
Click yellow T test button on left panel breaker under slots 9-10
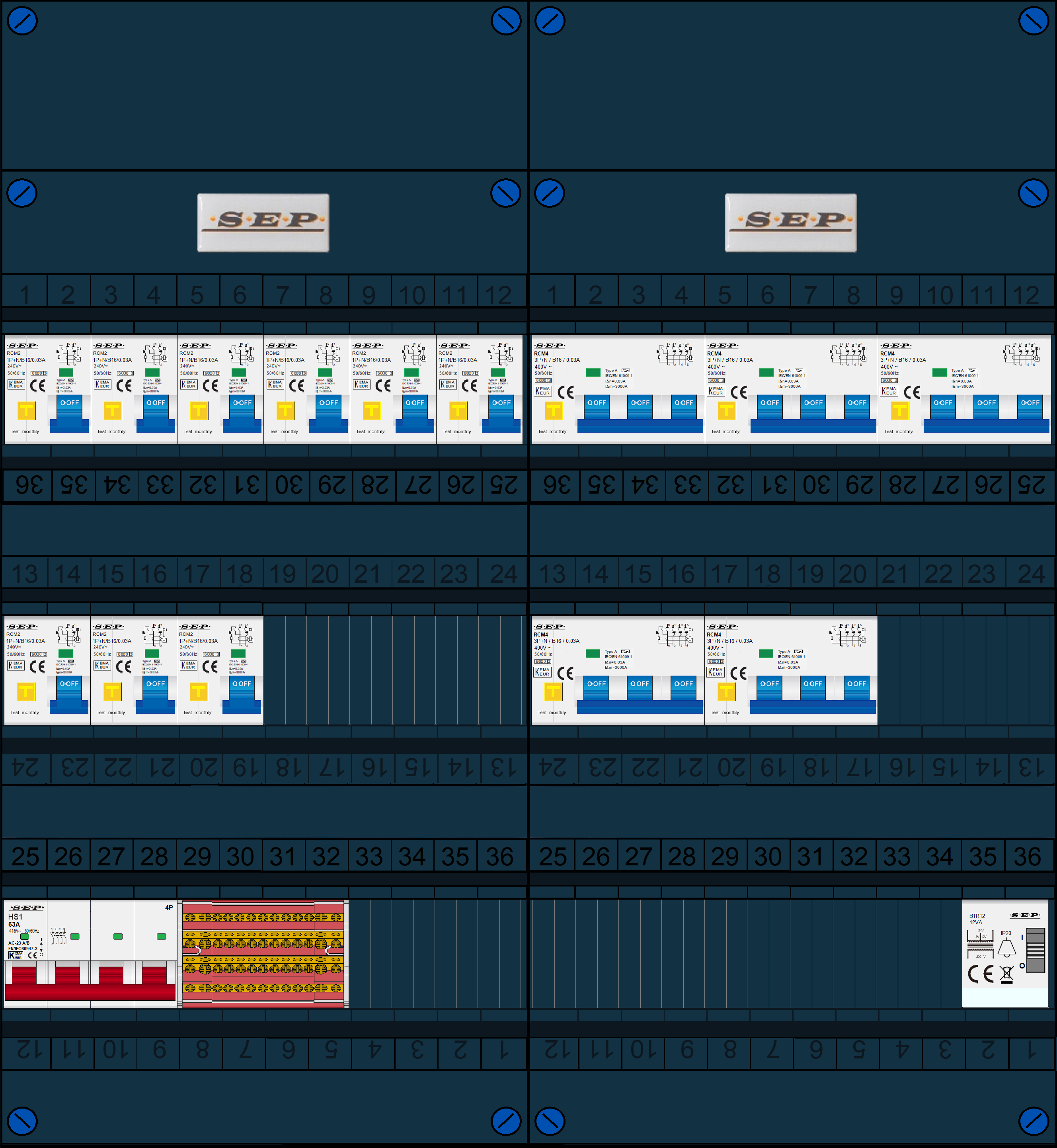372,411
